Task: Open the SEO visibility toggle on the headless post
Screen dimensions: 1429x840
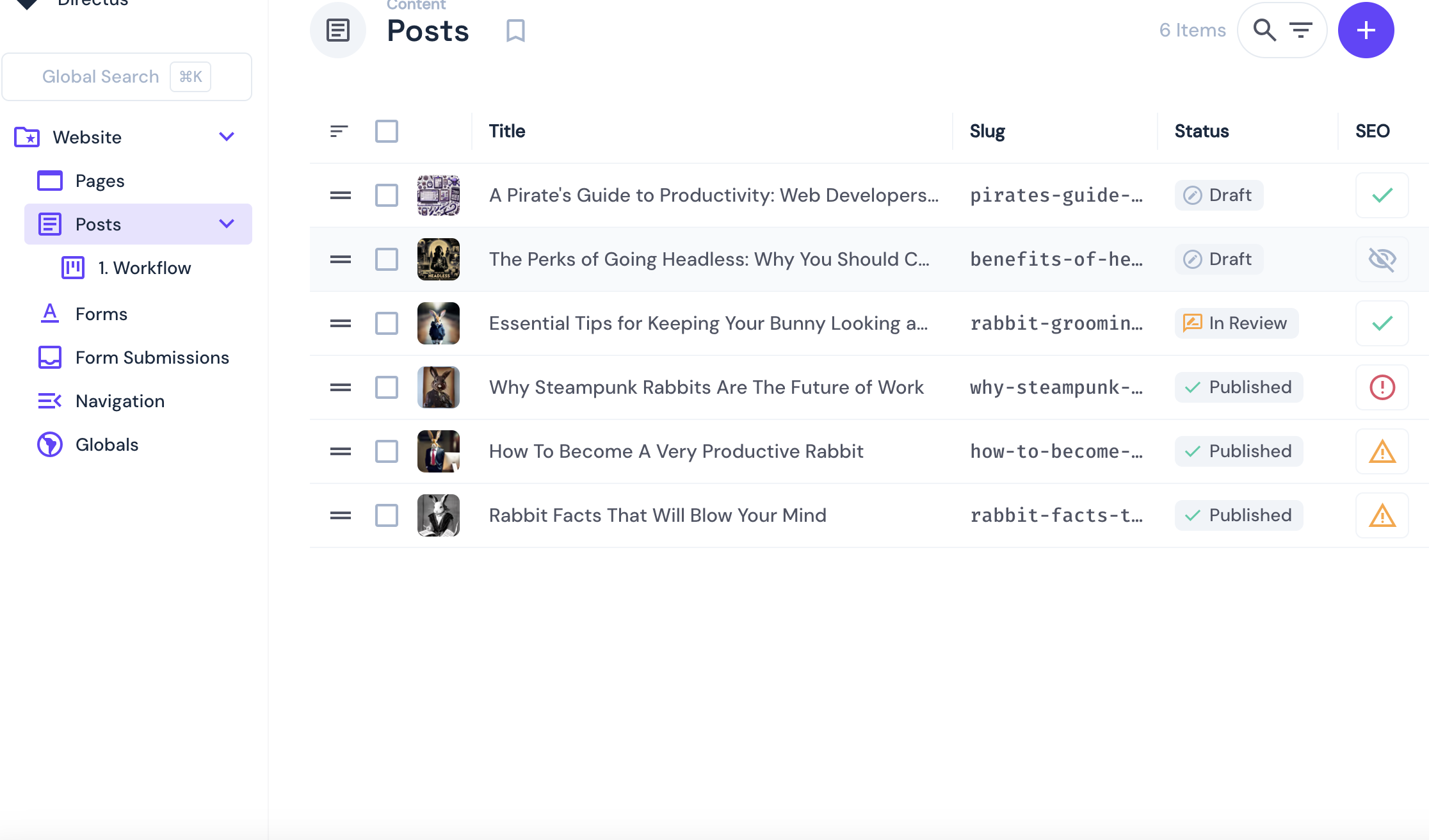Action: click(1381, 259)
